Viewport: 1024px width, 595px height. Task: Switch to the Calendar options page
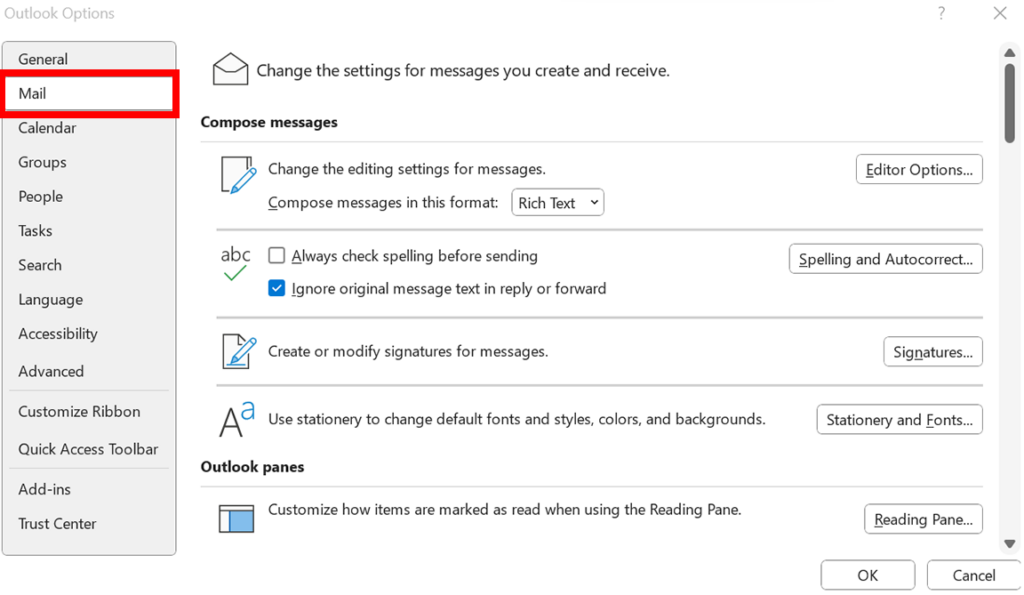pos(46,128)
